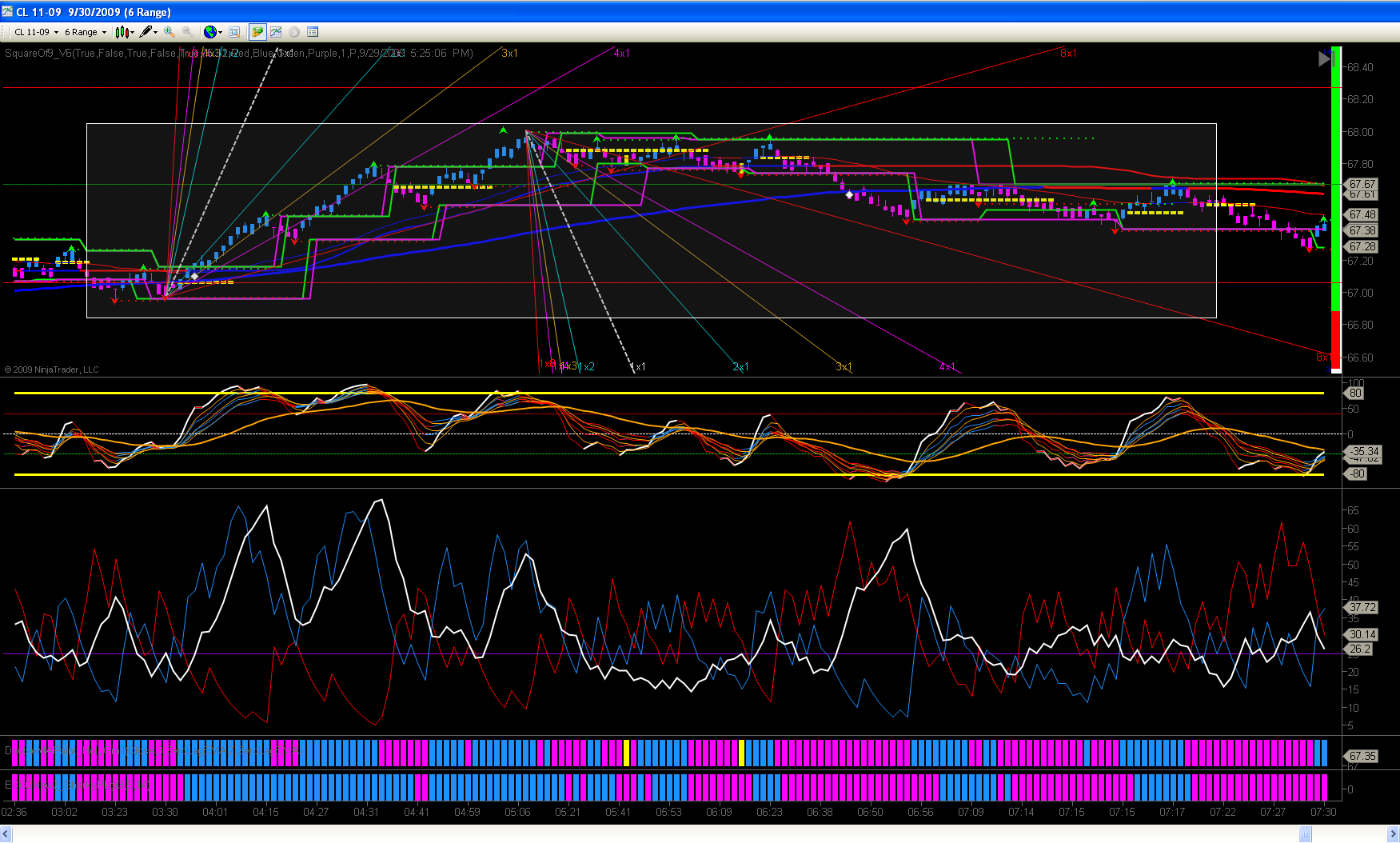Click the 68.40 price axis label

pyautogui.click(x=1360, y=67)
